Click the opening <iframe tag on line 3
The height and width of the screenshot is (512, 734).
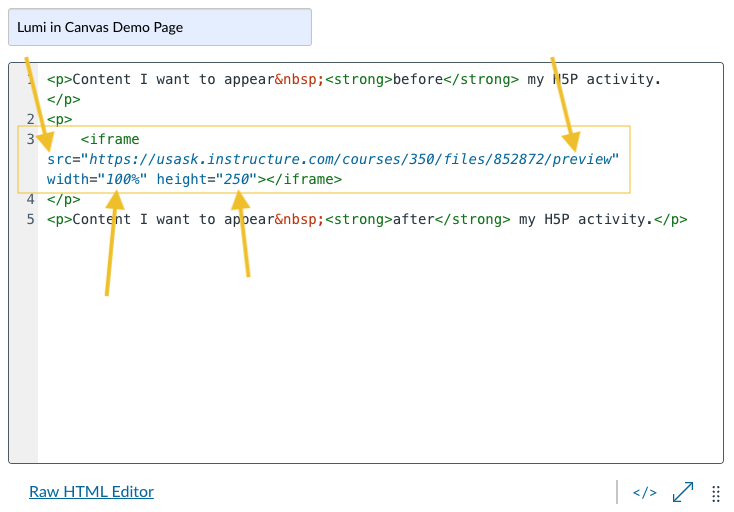(110, 139)
